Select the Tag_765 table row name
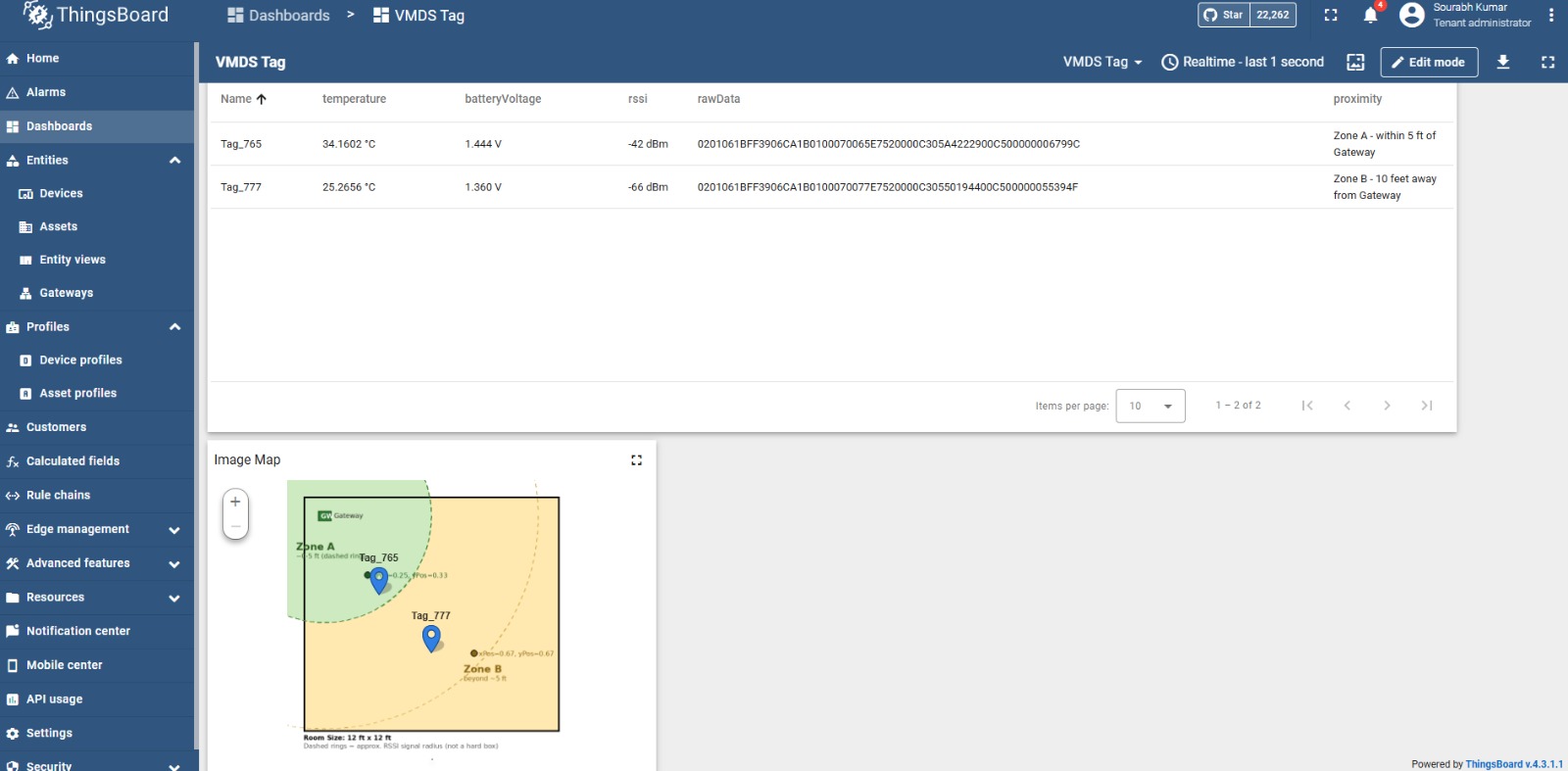 (x=241, y=144)
